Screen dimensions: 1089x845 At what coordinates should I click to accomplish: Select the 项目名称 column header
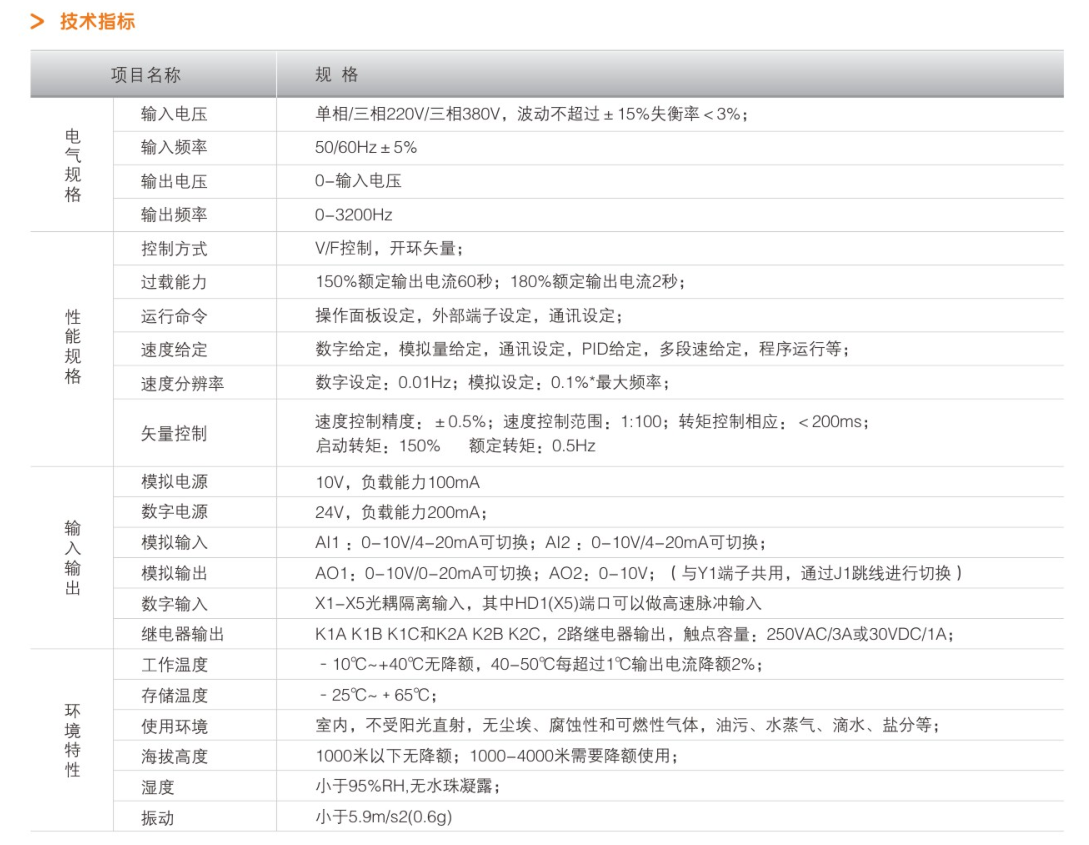(x=145, y=75)
